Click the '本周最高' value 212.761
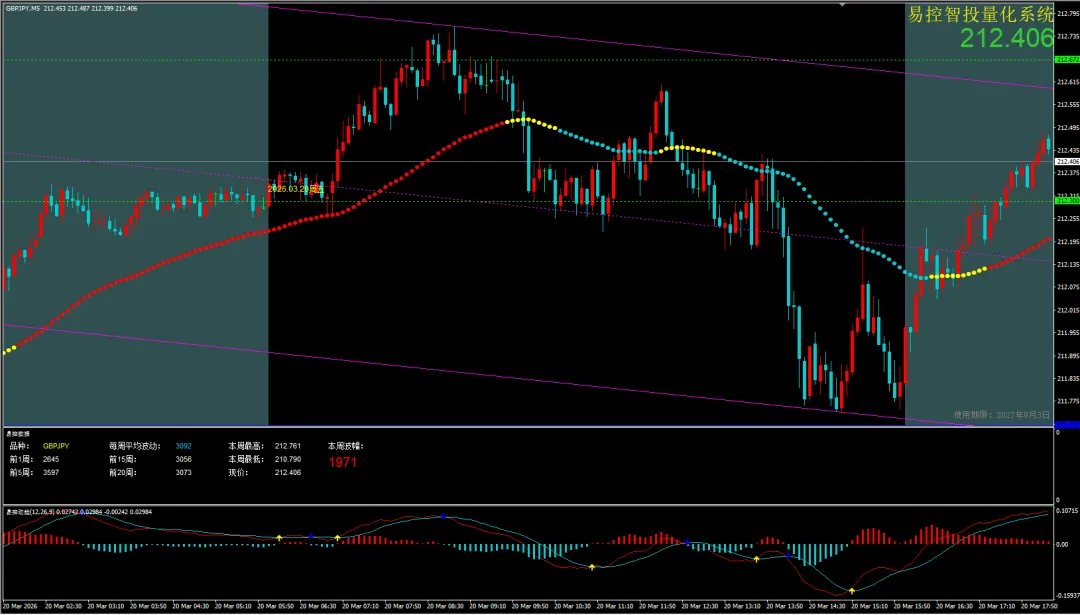 [x=288, y=446]
